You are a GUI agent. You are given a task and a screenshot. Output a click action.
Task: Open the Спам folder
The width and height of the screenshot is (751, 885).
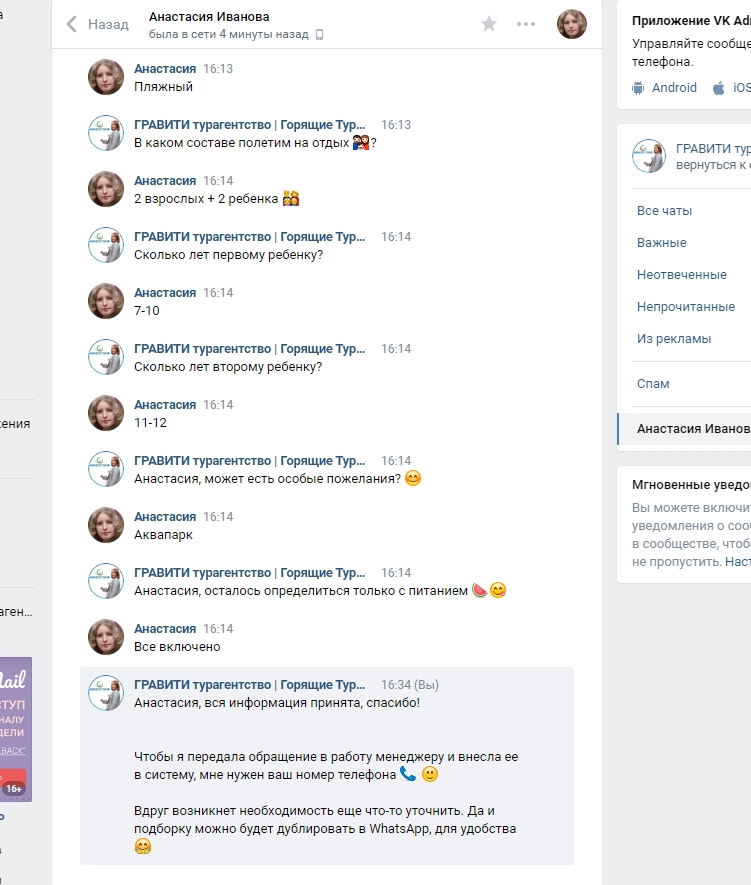pyautogui.click(x=653, y=384)
